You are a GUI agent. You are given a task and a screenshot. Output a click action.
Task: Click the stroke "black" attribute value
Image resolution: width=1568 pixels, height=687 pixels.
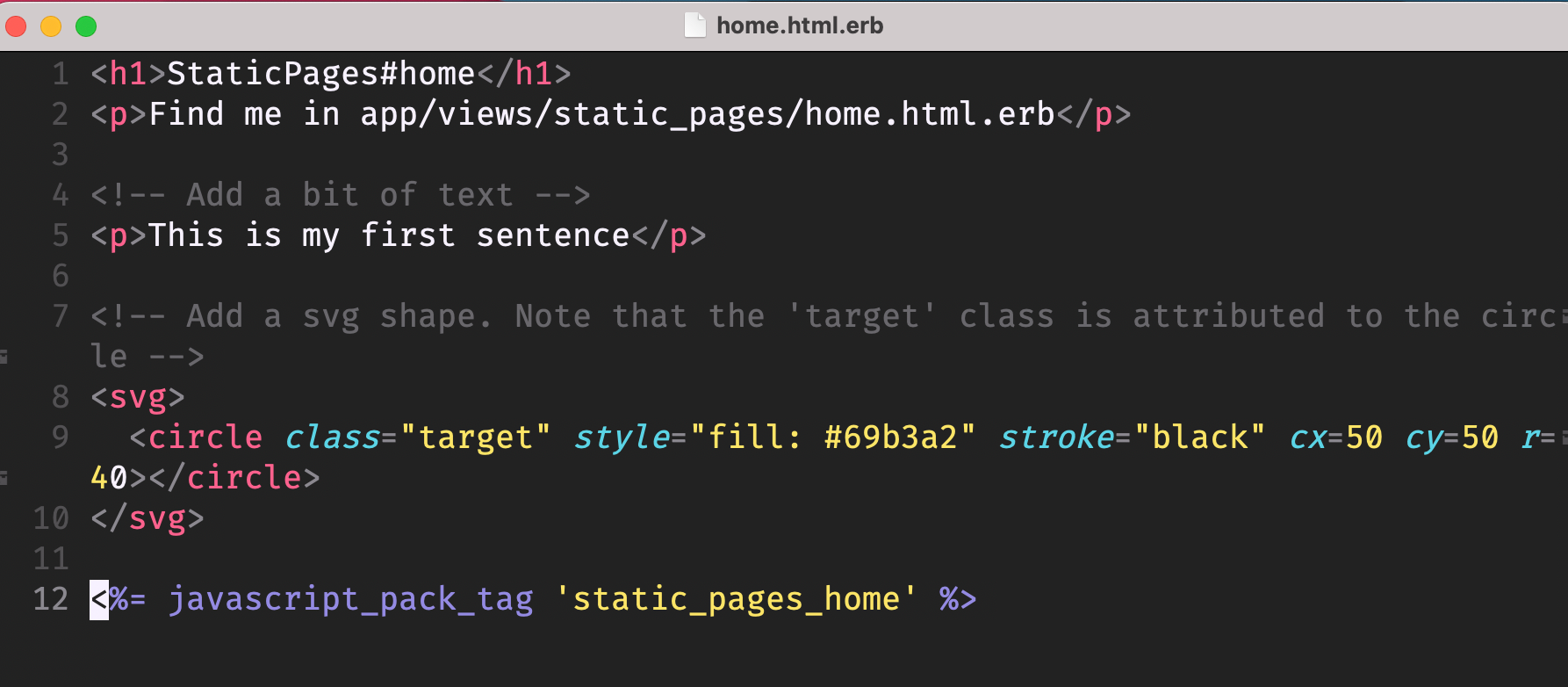pos(1199,438)
